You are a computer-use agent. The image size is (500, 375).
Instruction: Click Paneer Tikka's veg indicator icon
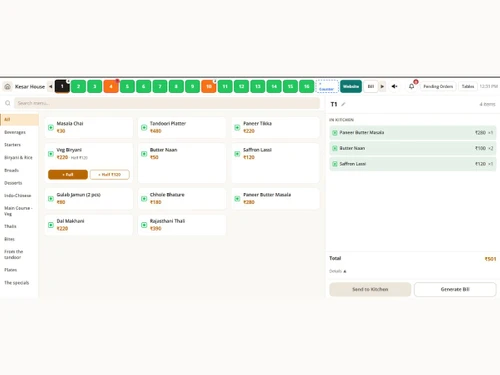[x=237, y=127]
